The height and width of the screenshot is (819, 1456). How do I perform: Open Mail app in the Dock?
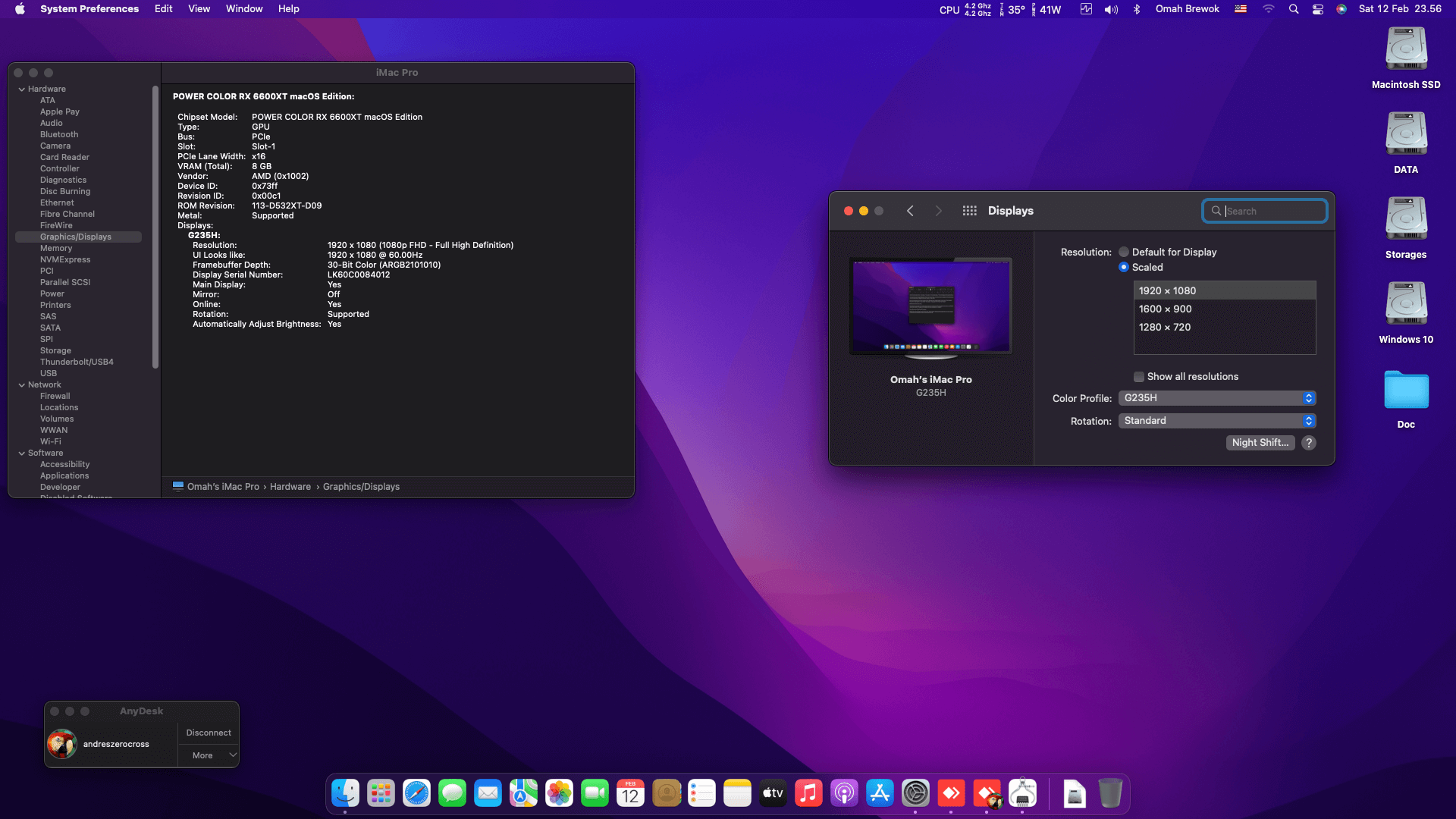click(x=488, y=793)
